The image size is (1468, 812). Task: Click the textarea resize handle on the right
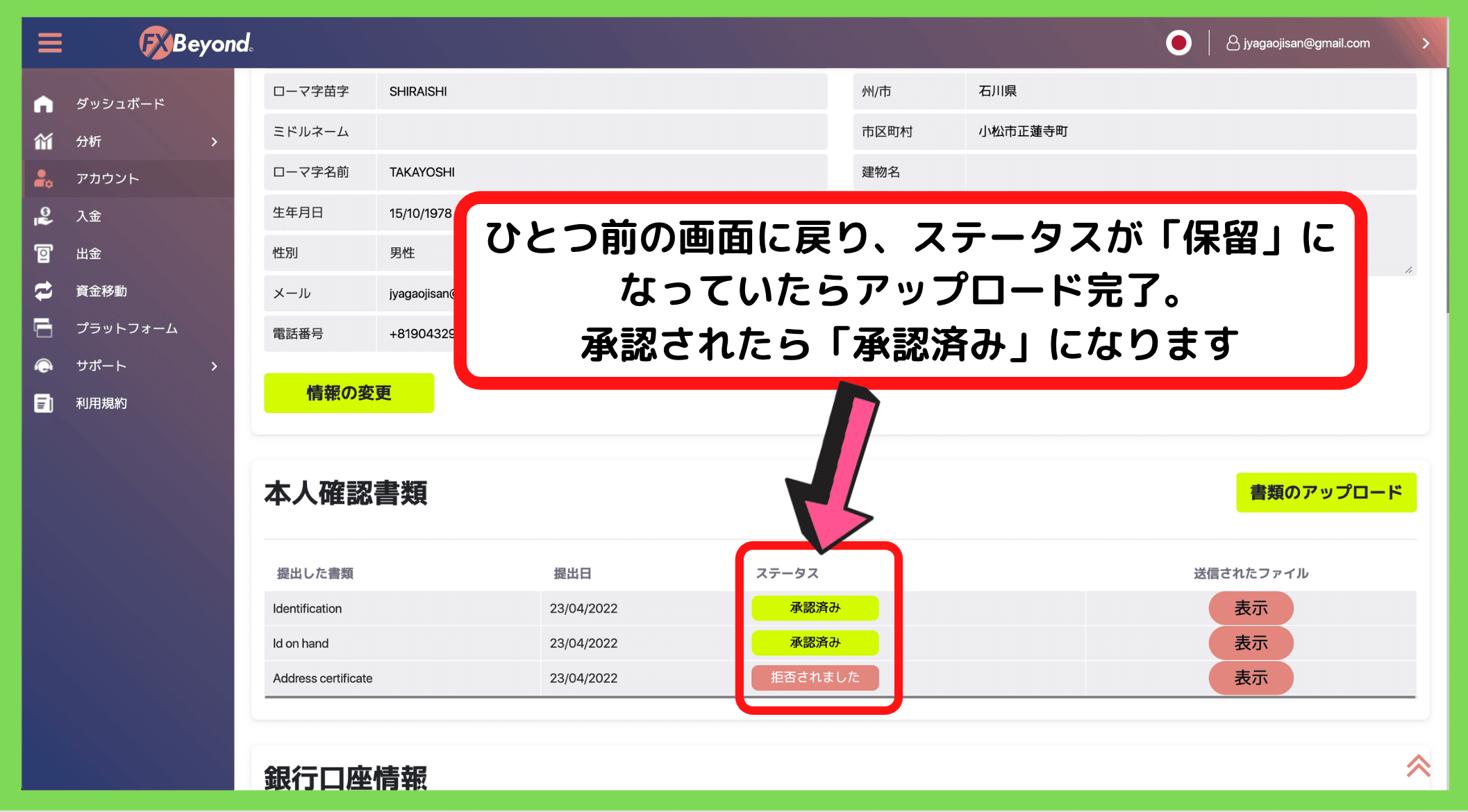click(x=1408, y=269)
